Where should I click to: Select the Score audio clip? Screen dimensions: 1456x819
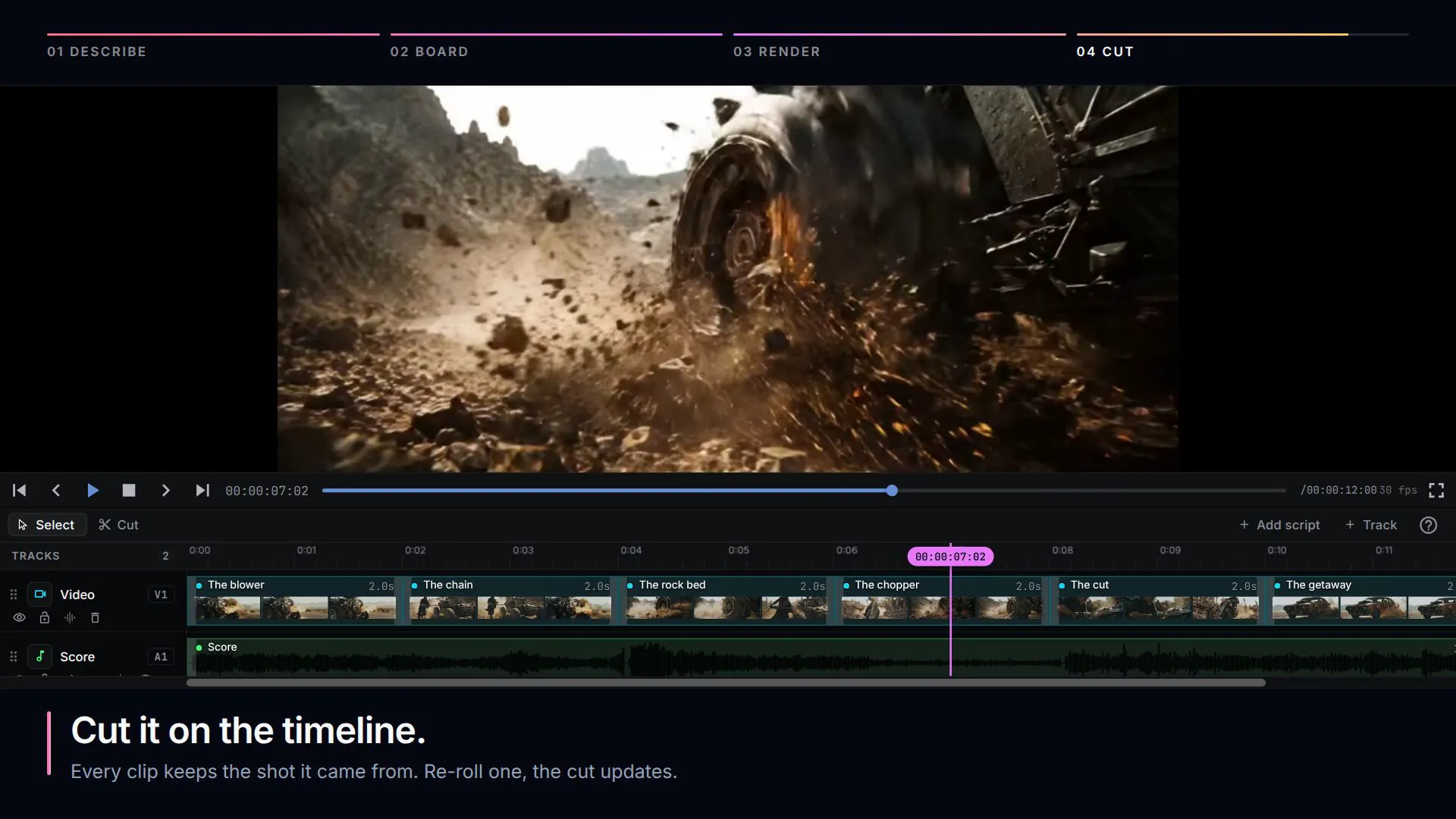822,657
